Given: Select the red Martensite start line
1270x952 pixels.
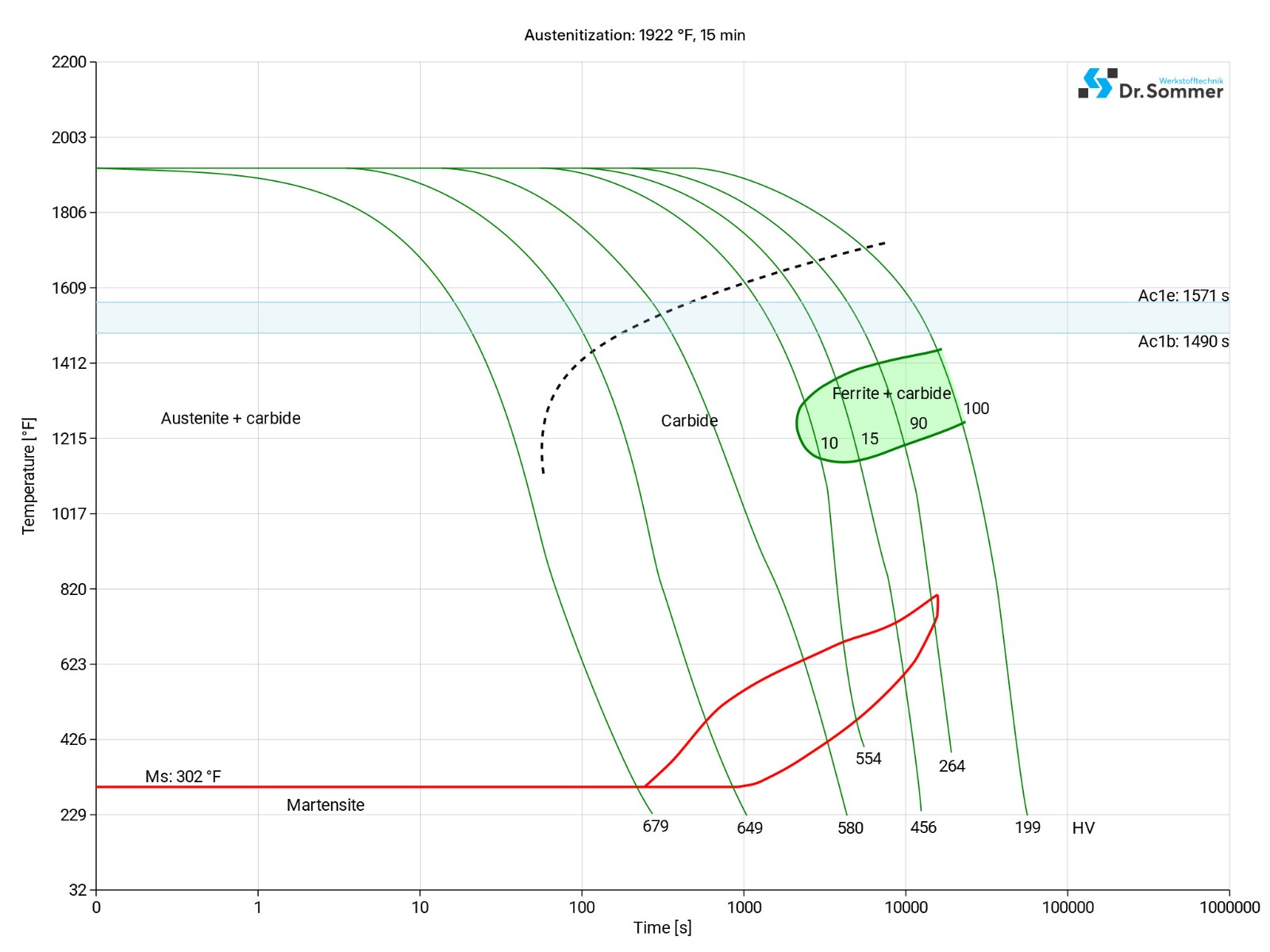Looking at the screenshot, I should coord(397,787).
